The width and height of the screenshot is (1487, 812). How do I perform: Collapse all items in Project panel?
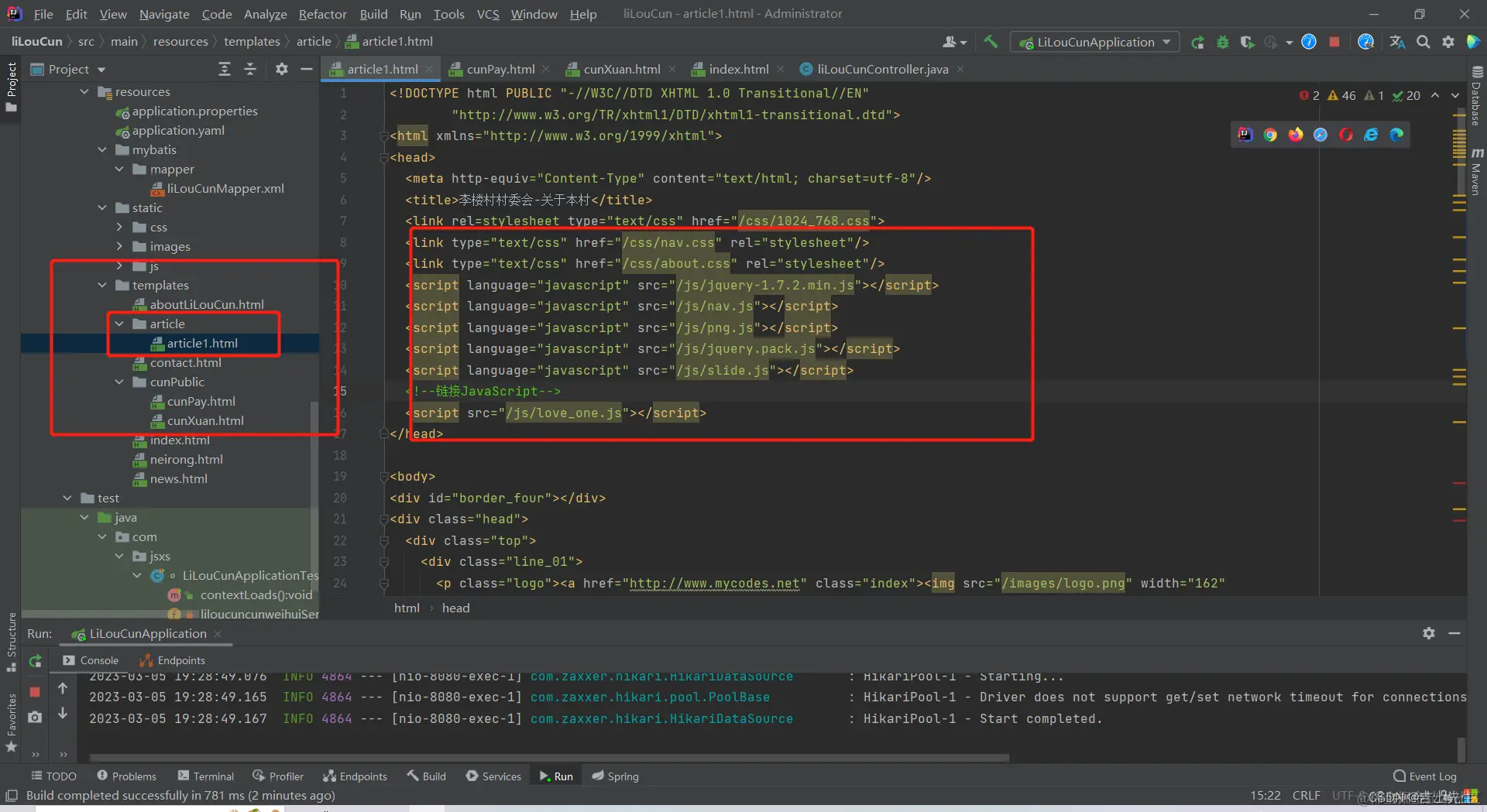[250, 69]
